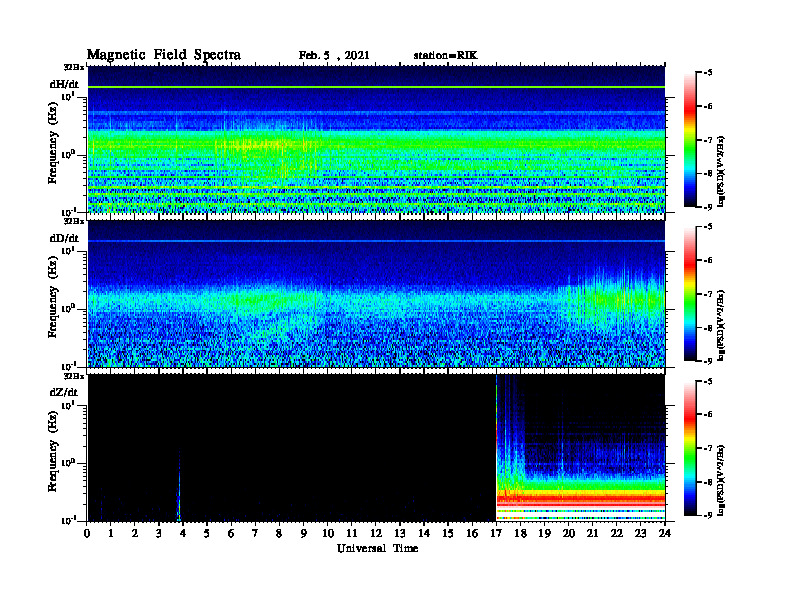The height and width of the screenshot is (612, 792).
Task: Click the 32Hz label atop the dH/dt panel
Action: 74,67
